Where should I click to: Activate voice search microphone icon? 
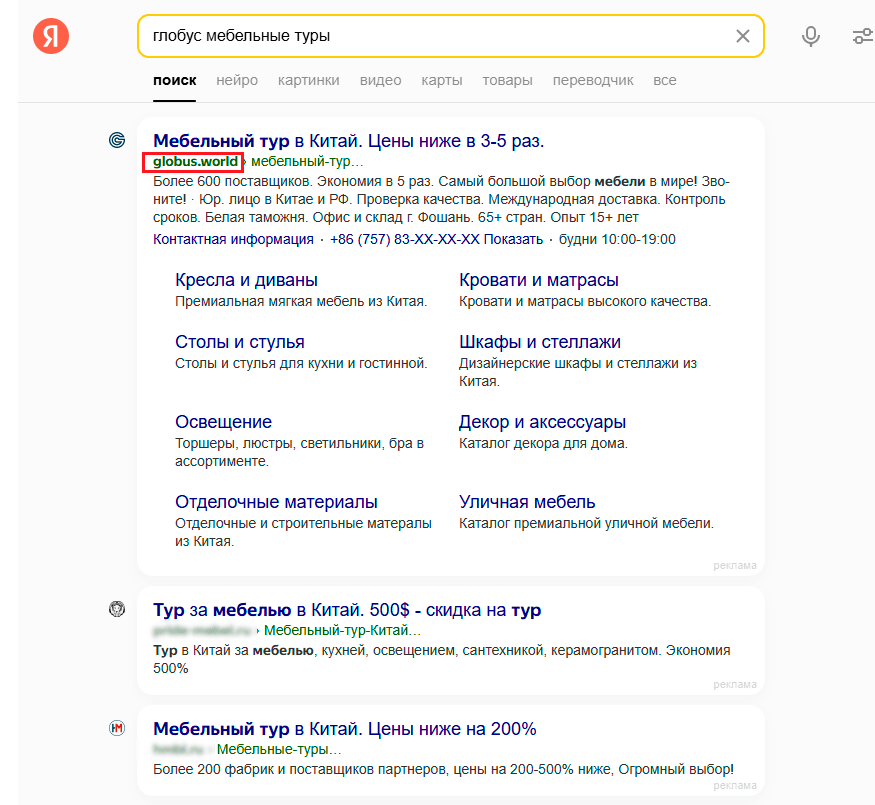(x=811, y=36)
